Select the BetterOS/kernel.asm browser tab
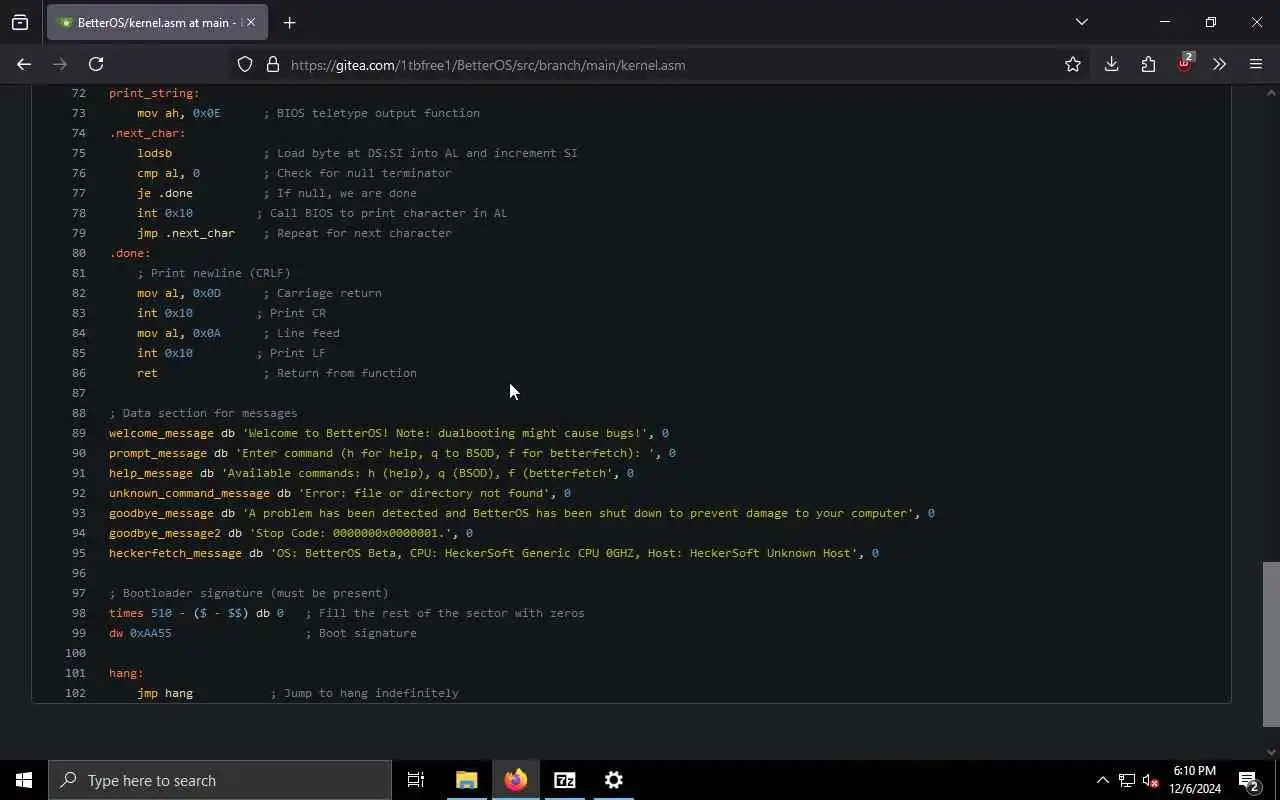The height and width of the screenshot is (800, 1280). (x=155, y=22)
